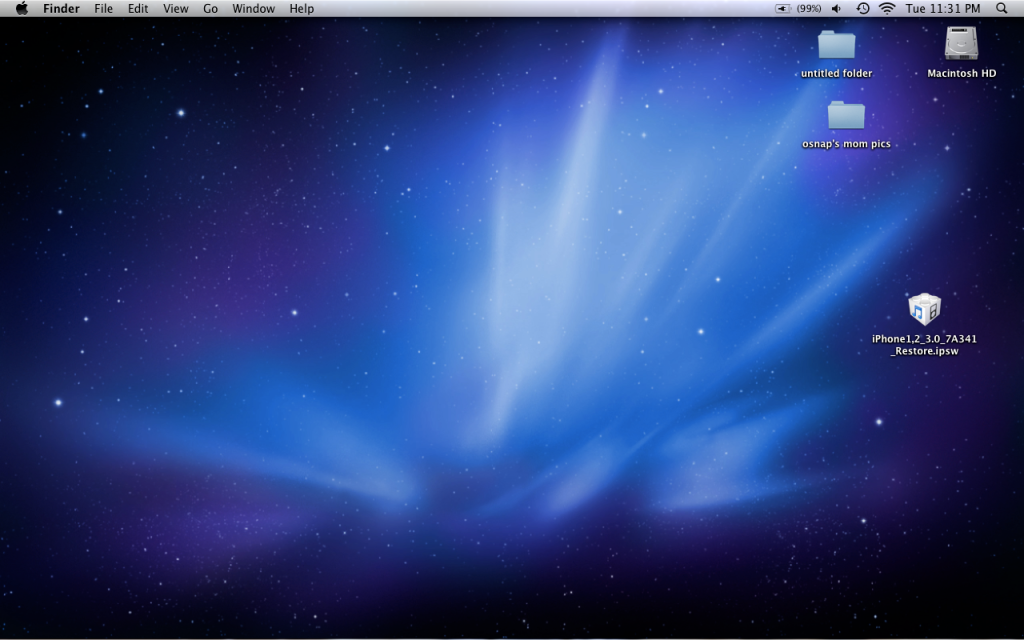Click the battery charging icon

(783, 9)
